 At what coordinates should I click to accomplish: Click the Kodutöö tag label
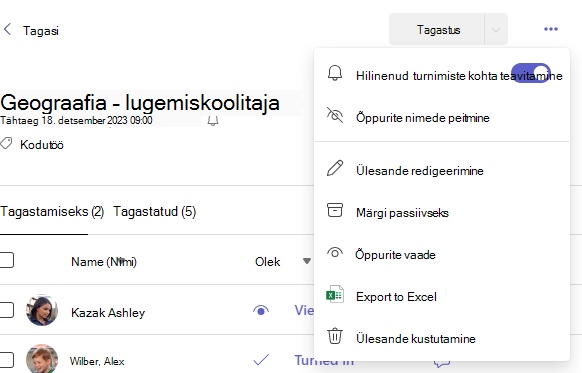point(42,144)
